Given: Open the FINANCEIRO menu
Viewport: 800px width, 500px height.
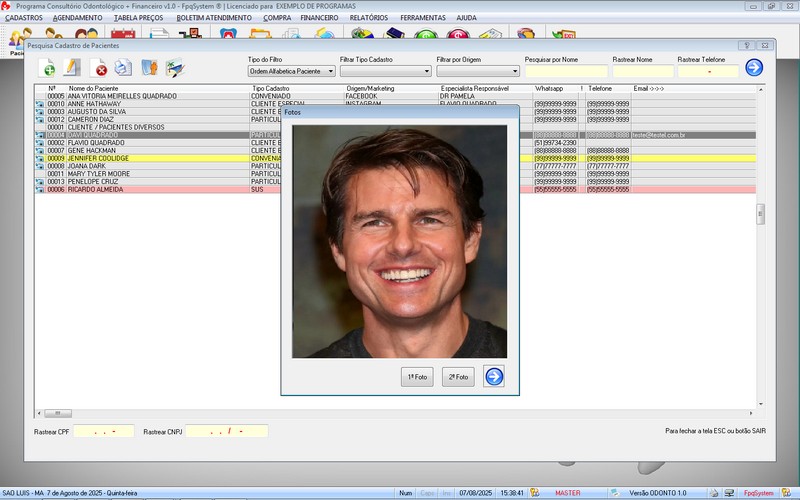Looking at the screenshot, I should tap(319, 18).
